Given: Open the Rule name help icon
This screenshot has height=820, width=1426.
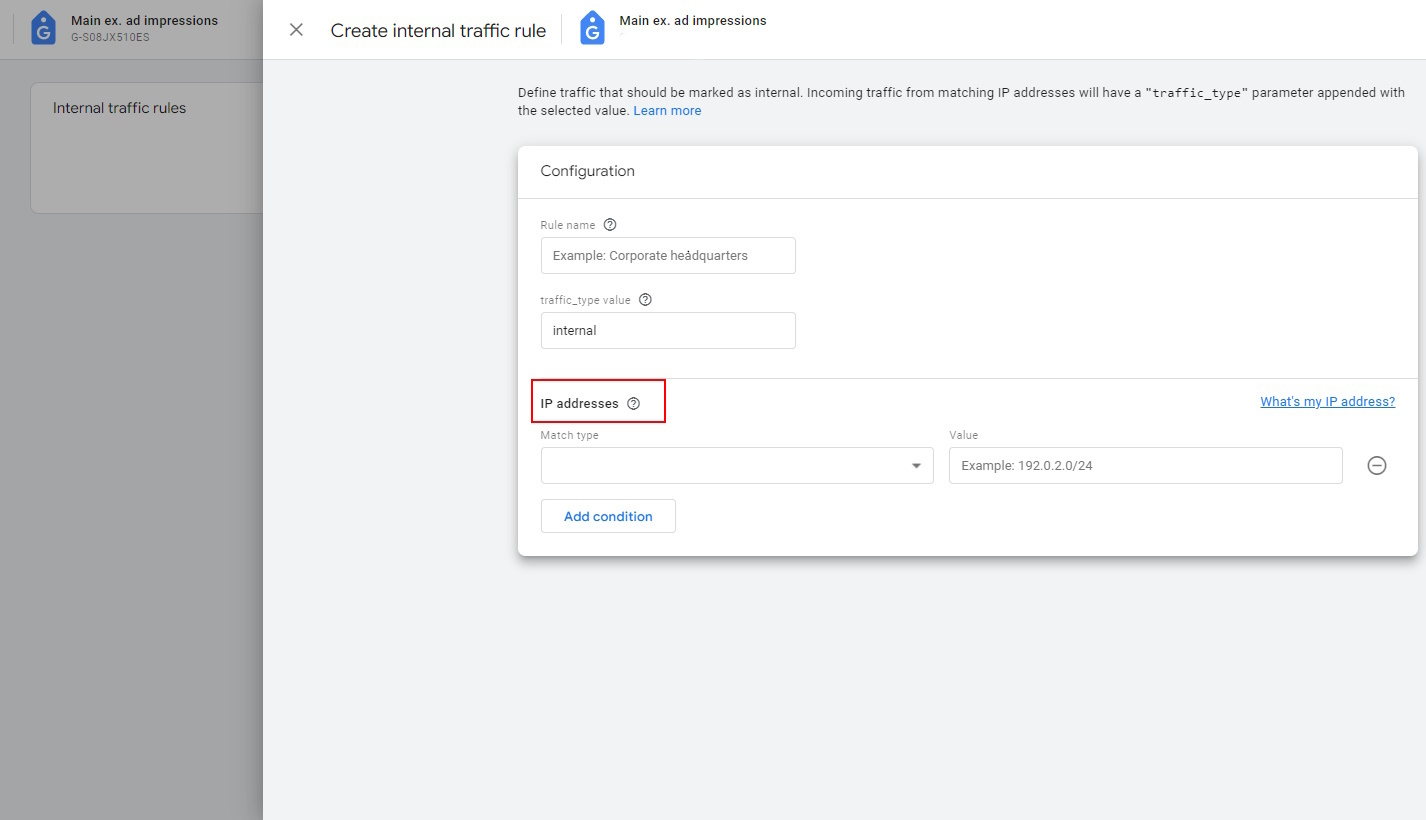Looking at the screenshot, I should [610, 224].
